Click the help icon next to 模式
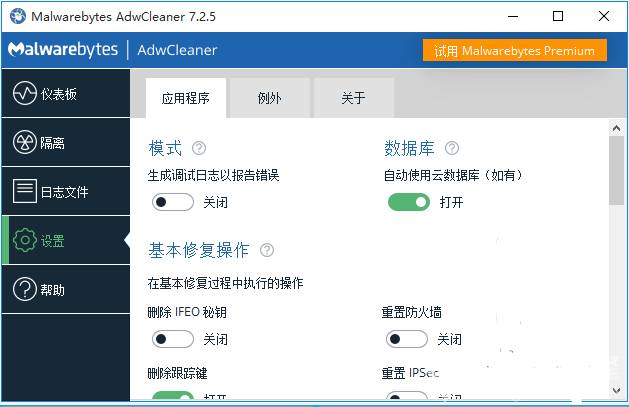The width and height of the screenshot is (629, 407). [199, 148]
